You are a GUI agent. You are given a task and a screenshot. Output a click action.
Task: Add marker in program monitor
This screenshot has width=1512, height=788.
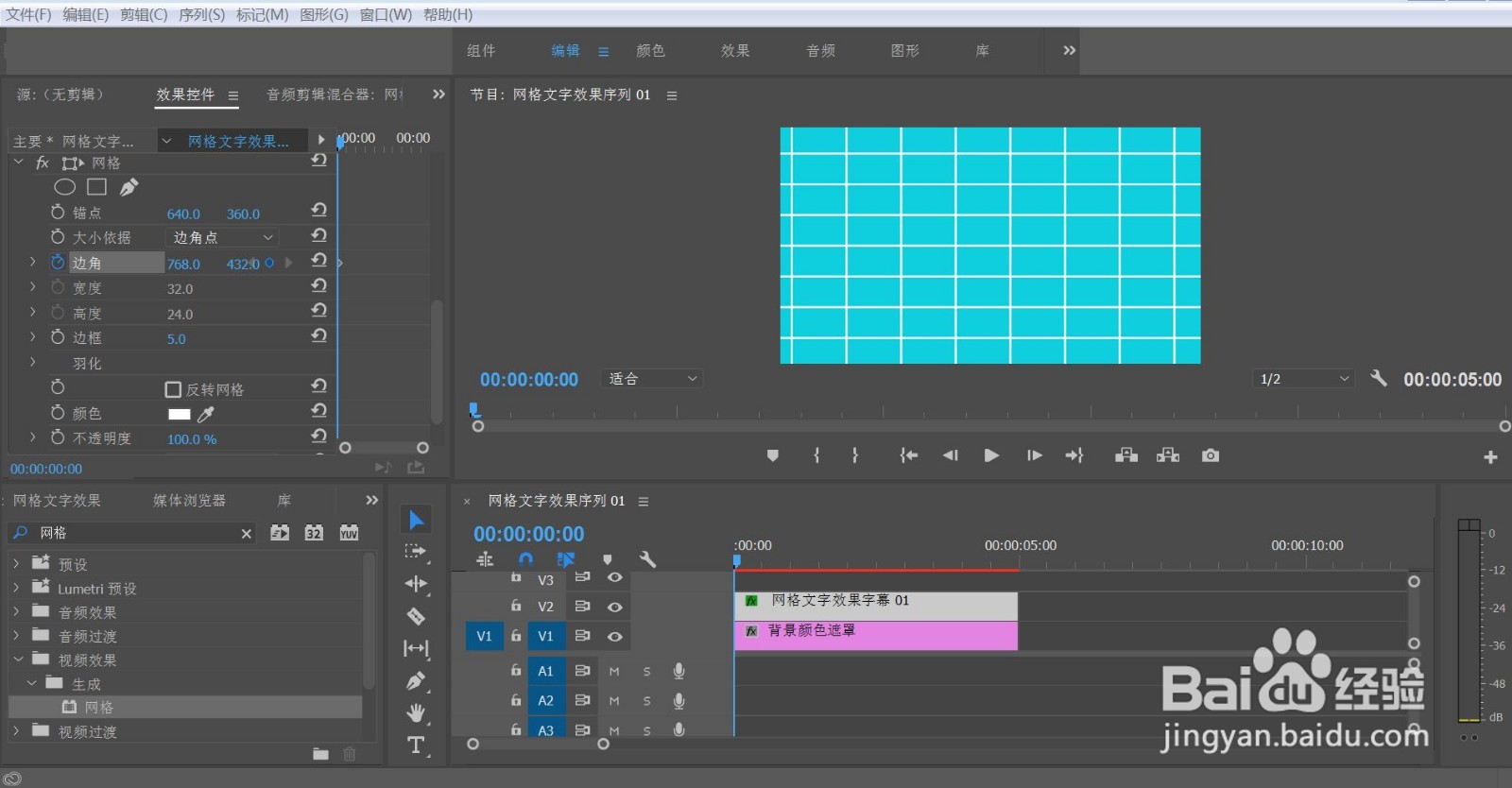tap(773, 455)
